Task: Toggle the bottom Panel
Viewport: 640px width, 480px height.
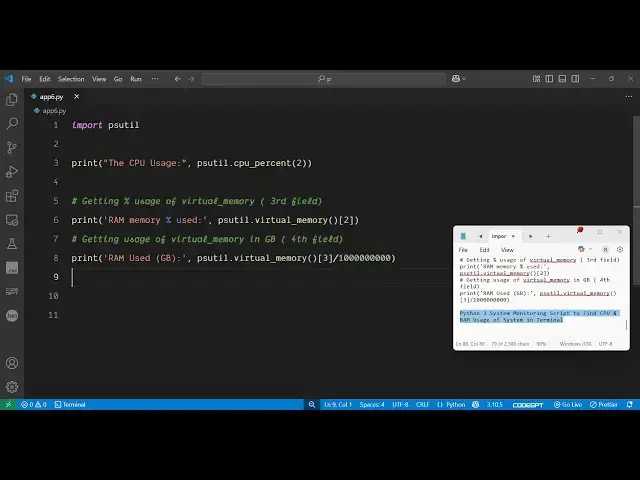Action: pyautogui.click(x=562, y=79)
